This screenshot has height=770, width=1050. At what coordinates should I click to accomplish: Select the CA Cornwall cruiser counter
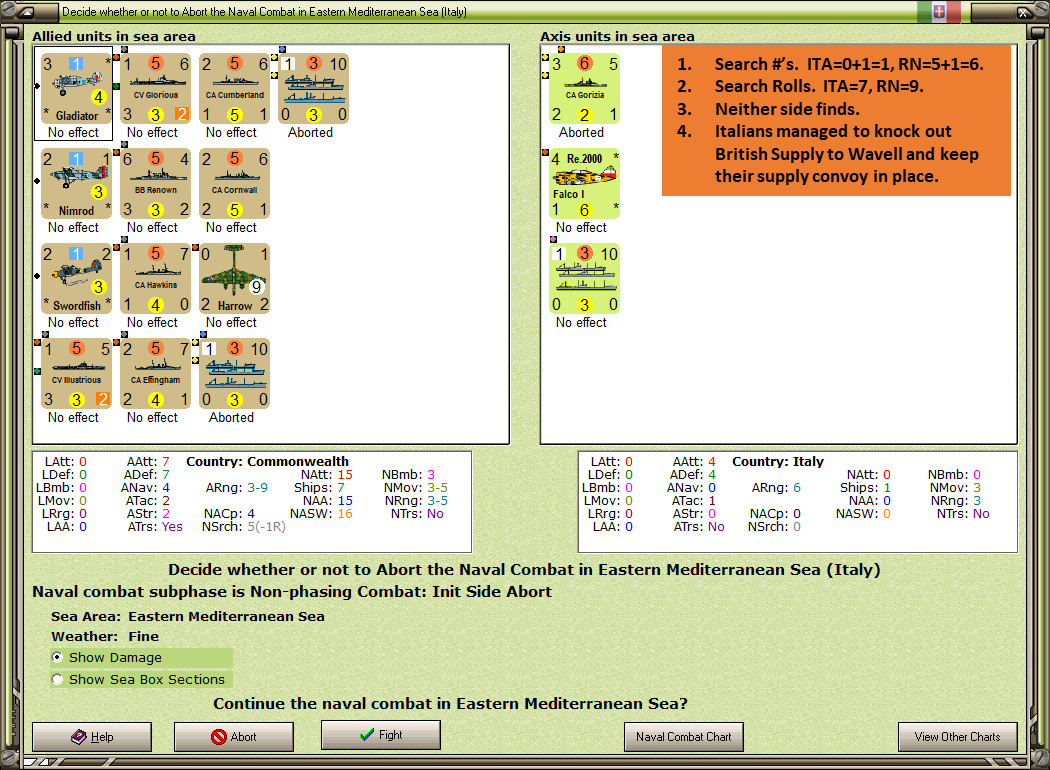pyautogui.click(x=234, y=183)
